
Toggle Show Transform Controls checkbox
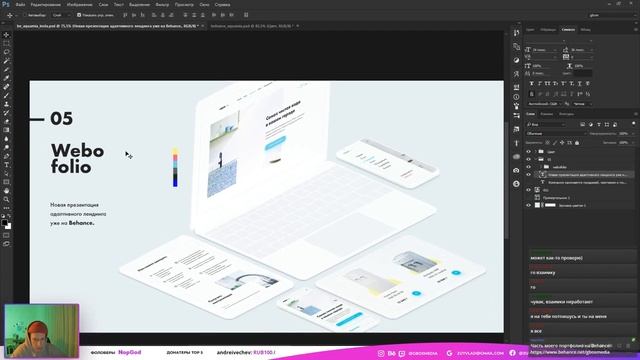coord(79,15)
